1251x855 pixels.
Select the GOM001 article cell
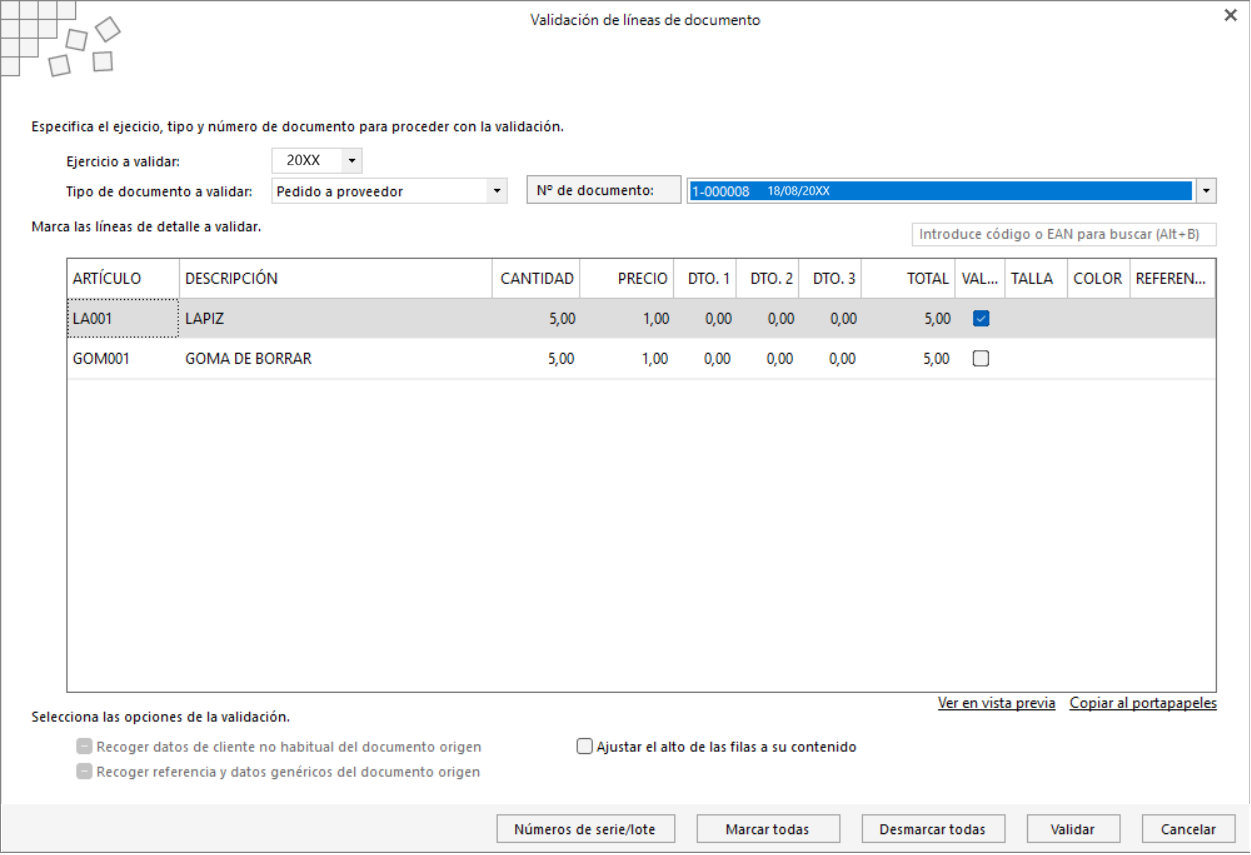[x=123, y=358]
